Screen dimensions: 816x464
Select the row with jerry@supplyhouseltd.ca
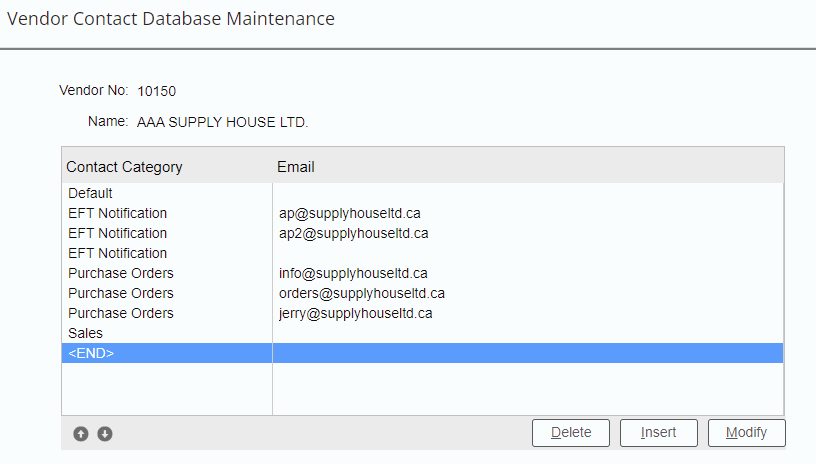coord(355,313)
